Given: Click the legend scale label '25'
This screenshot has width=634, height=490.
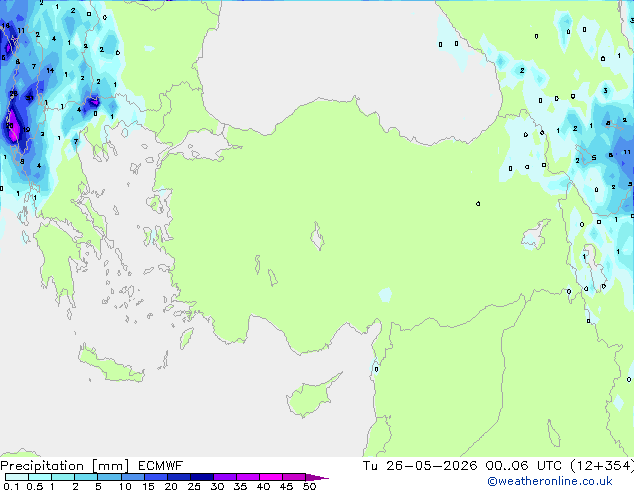Looking at the screenshot, I should point(194,486).
